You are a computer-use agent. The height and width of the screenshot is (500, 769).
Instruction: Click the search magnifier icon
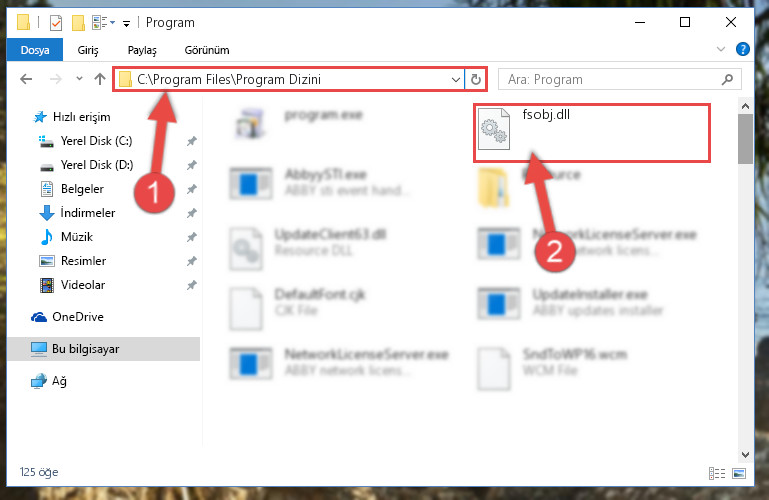coord(728,79)
